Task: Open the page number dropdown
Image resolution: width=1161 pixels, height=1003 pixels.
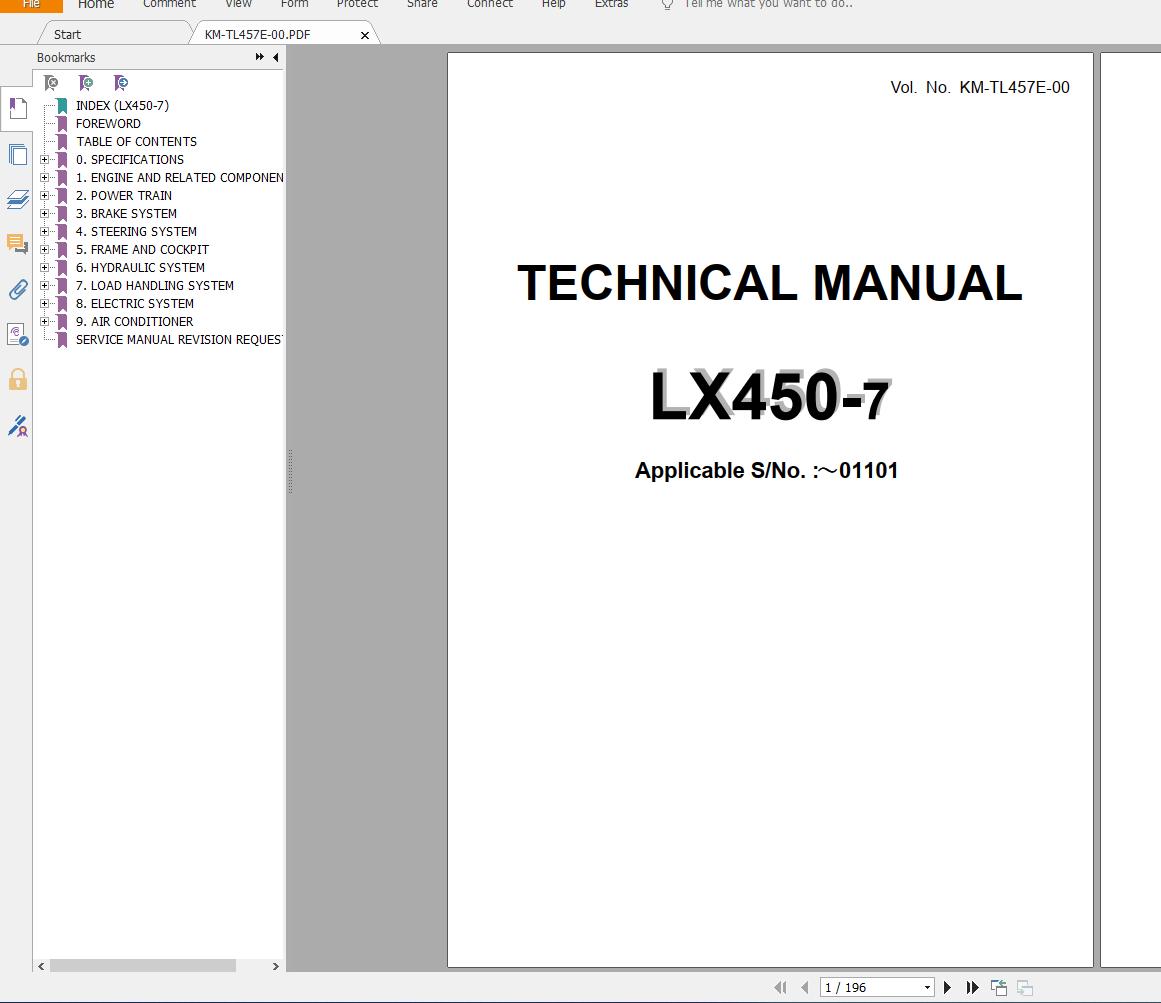Action: [927, 987]
